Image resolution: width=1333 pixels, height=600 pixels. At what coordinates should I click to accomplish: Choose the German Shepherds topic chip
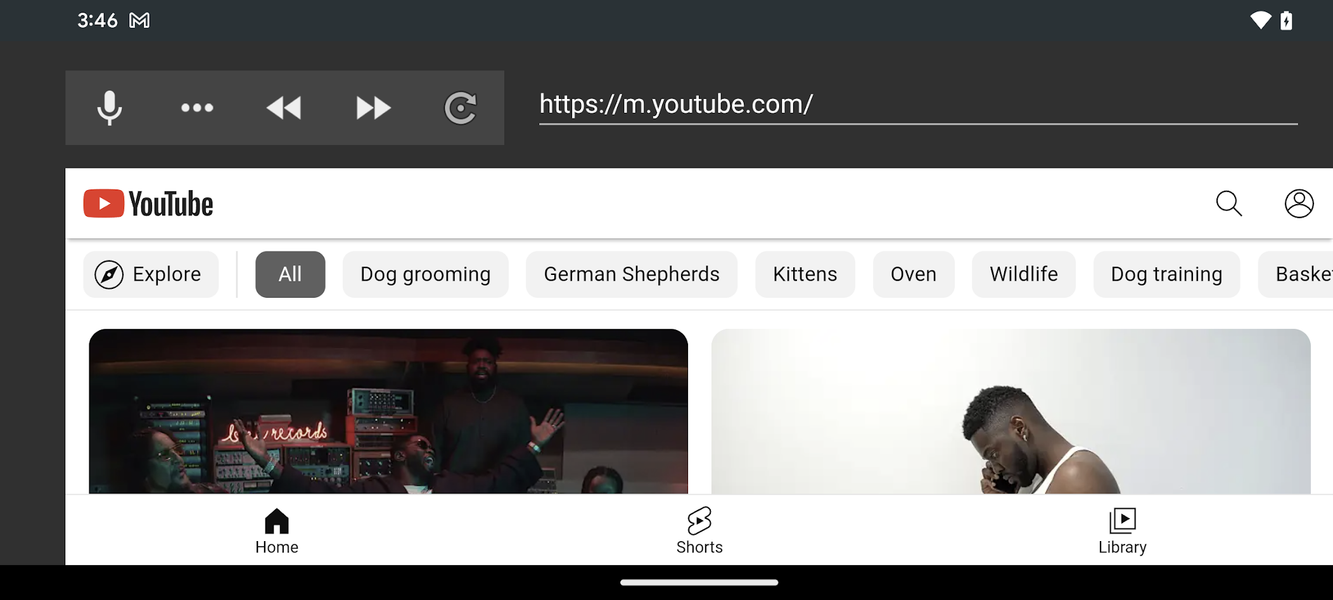pyautogui.click(x=631, y=273)
